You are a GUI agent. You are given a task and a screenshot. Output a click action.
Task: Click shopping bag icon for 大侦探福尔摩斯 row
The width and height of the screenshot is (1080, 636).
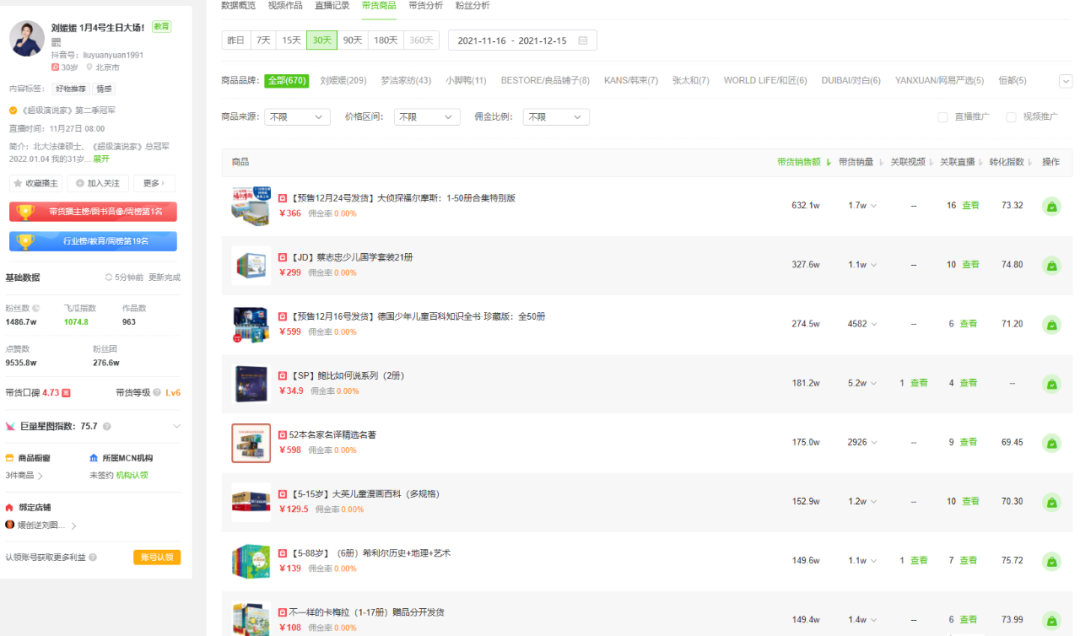[1051, 206]
